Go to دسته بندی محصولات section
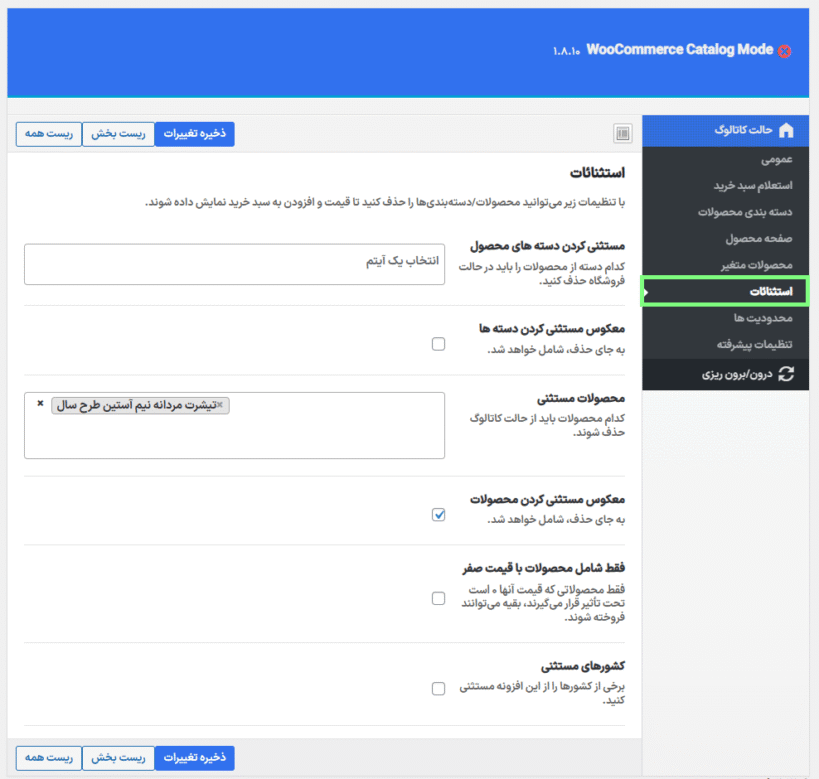 pyautogui.click(x=726, y=212)
